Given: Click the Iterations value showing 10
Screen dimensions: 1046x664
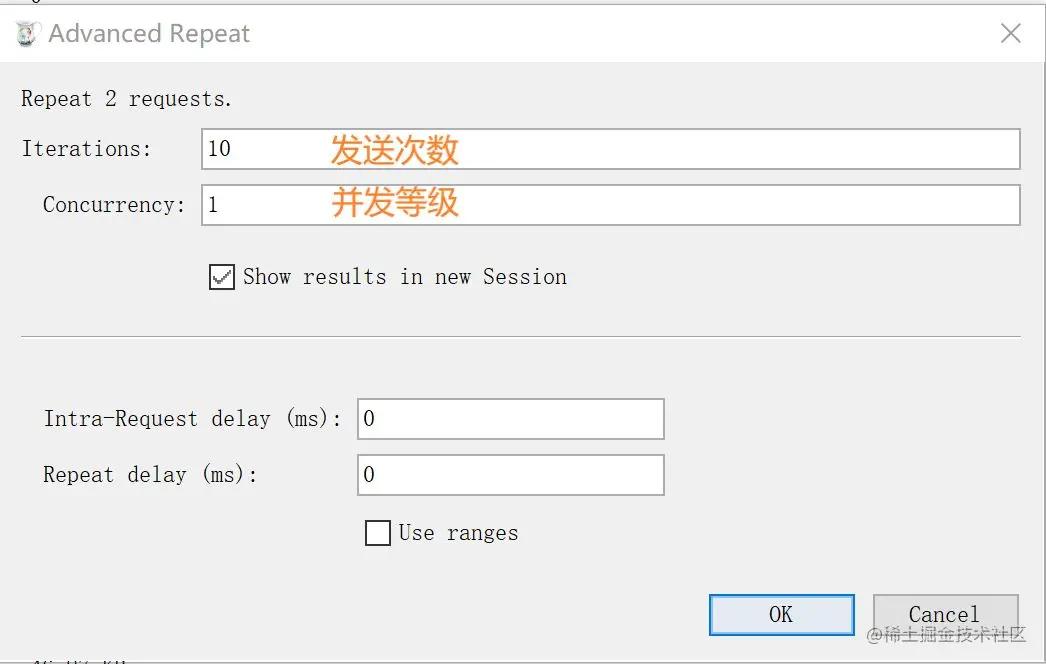Looking at the screenshot, I should click(x=220, y=148).
